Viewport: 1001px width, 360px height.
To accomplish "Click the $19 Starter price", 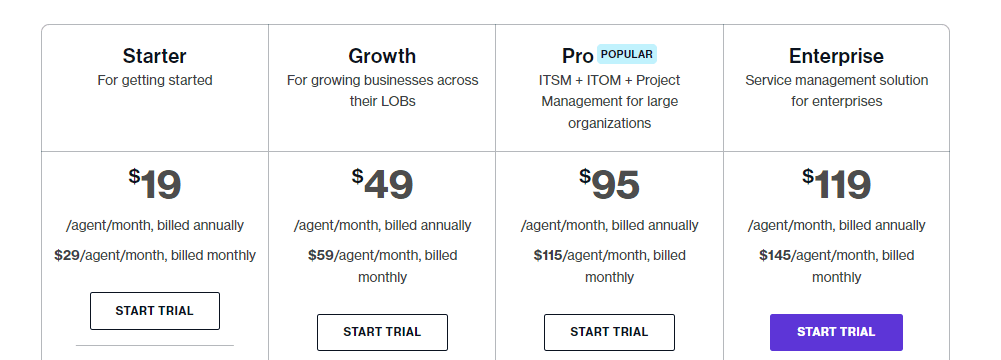I will click(x=154, y=184).
